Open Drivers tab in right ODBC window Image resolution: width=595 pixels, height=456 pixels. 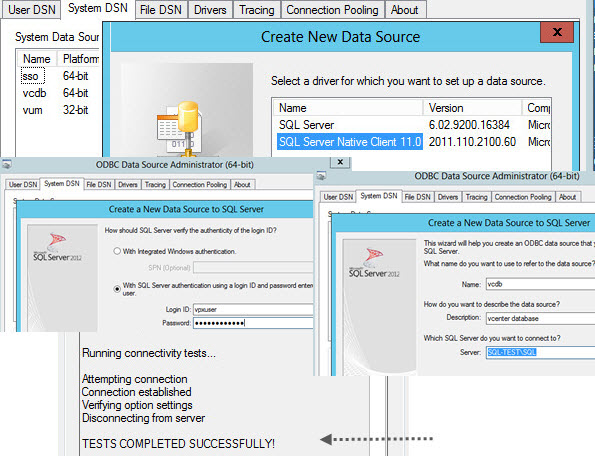point(448,197)
